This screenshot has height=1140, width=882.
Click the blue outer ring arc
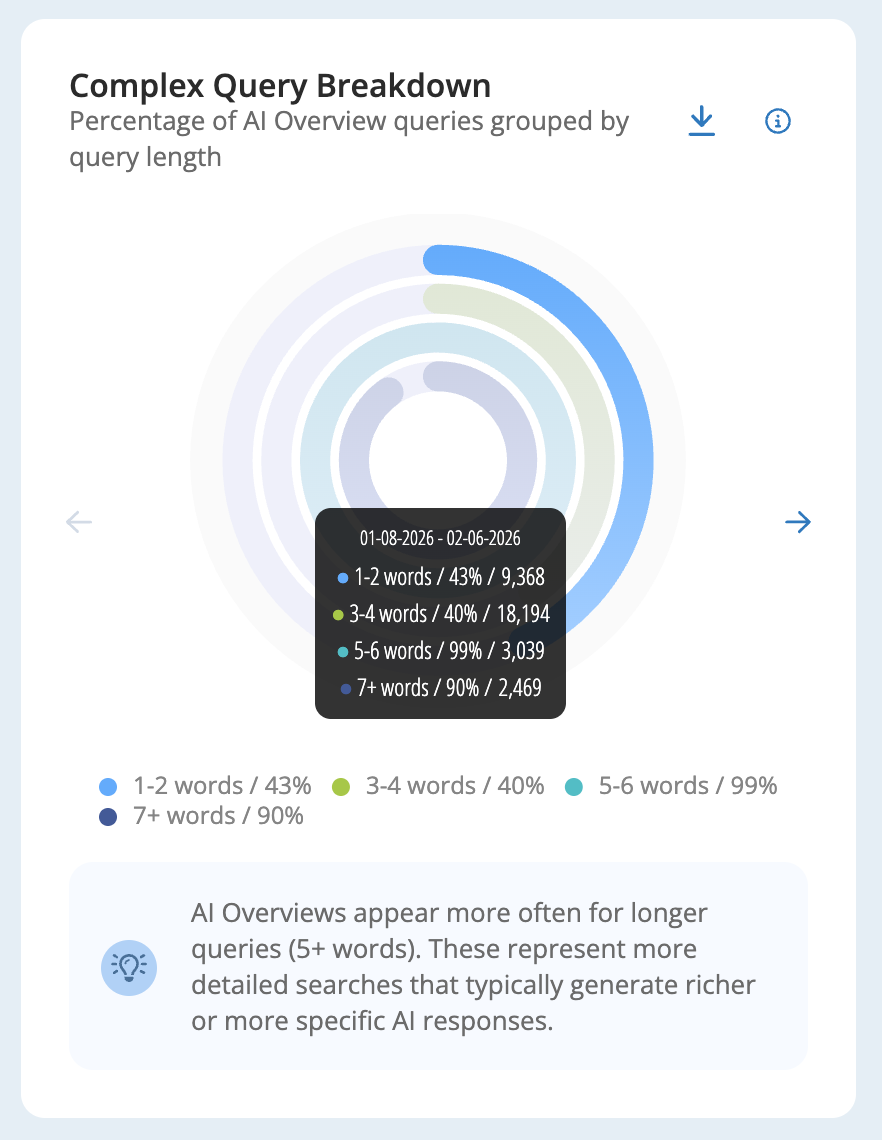pyautogui.click(x=631, y=407)
